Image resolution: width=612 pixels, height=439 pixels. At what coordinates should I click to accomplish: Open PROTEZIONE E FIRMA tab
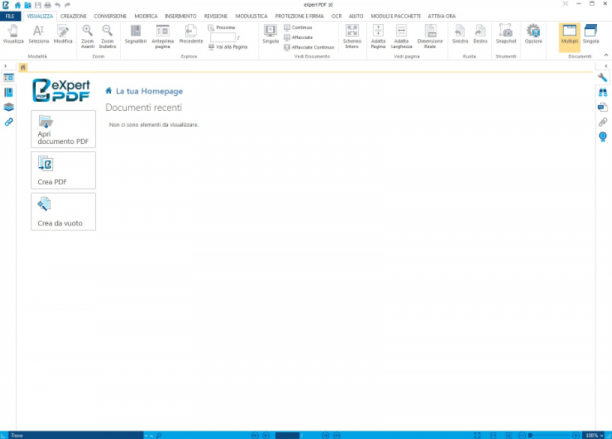click(299, 16)
